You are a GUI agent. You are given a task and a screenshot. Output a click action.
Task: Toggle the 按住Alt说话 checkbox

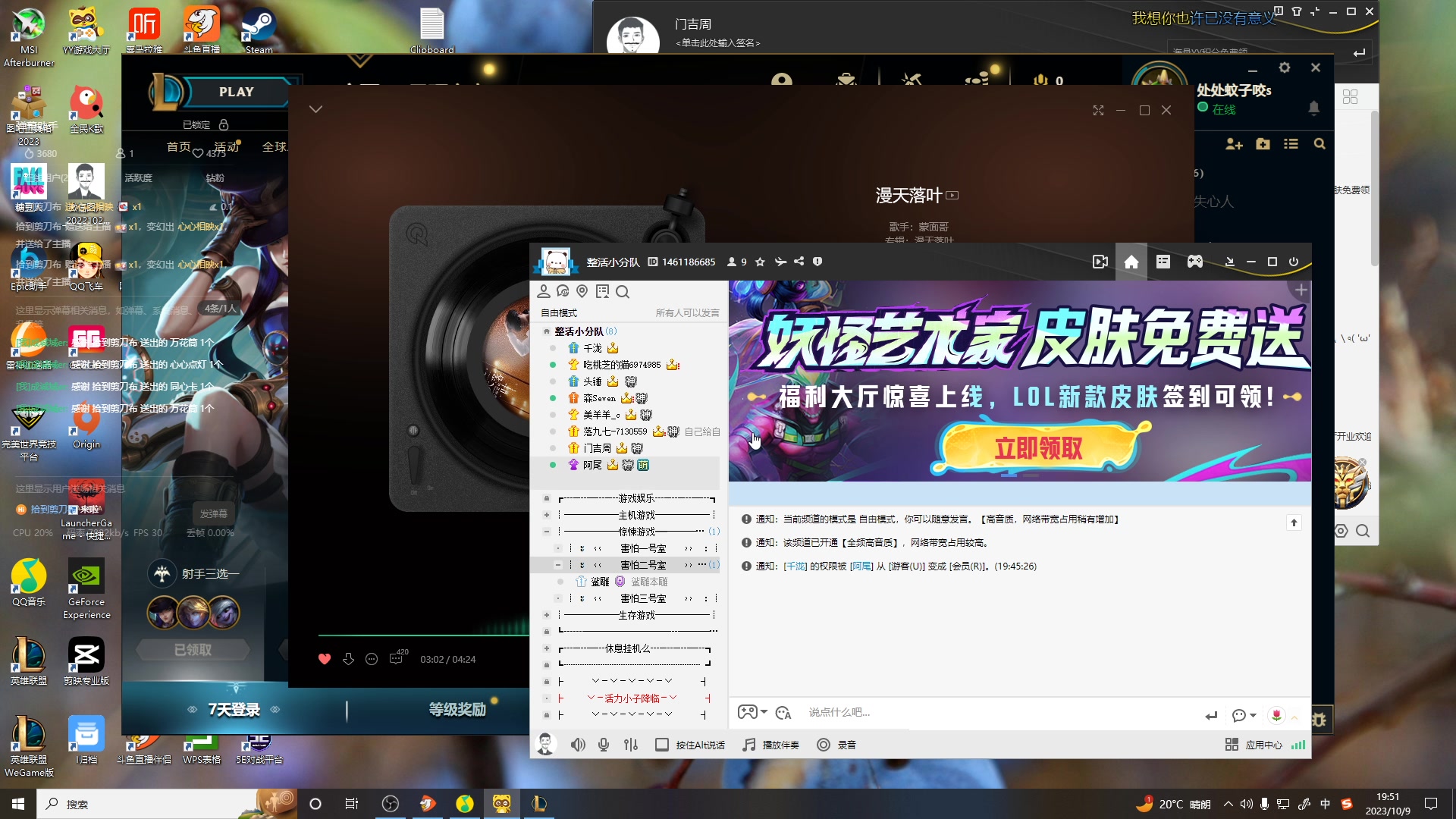click(662, 745)
